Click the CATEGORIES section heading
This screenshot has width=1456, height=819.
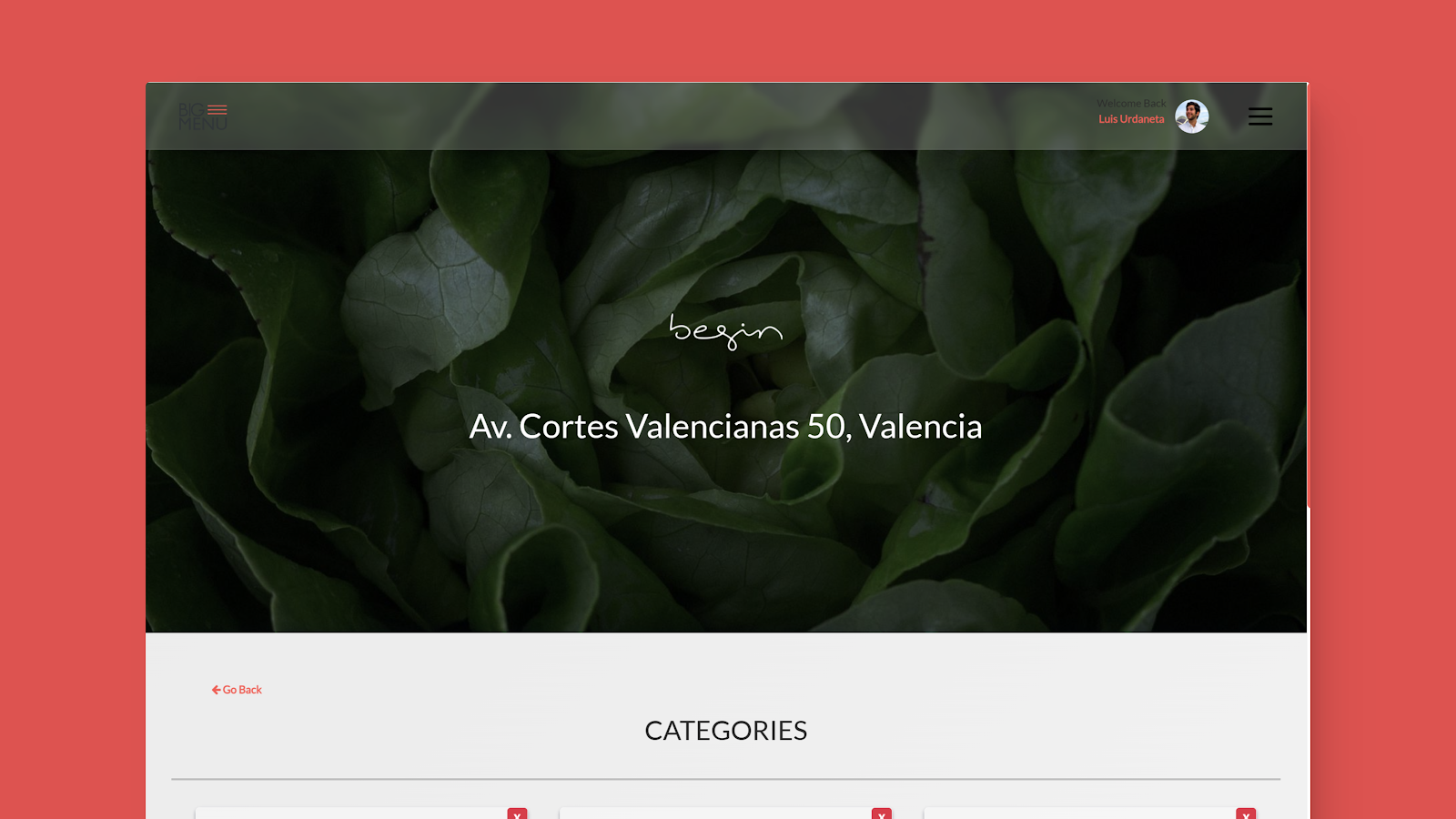[725, 731]
